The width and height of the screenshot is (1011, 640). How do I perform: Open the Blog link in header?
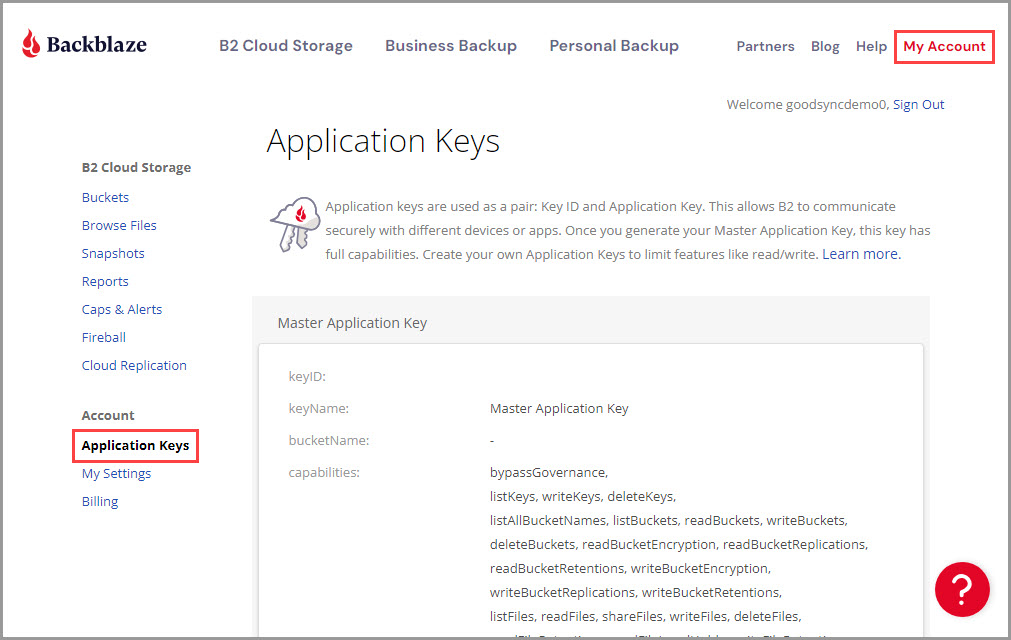point(825,46)
